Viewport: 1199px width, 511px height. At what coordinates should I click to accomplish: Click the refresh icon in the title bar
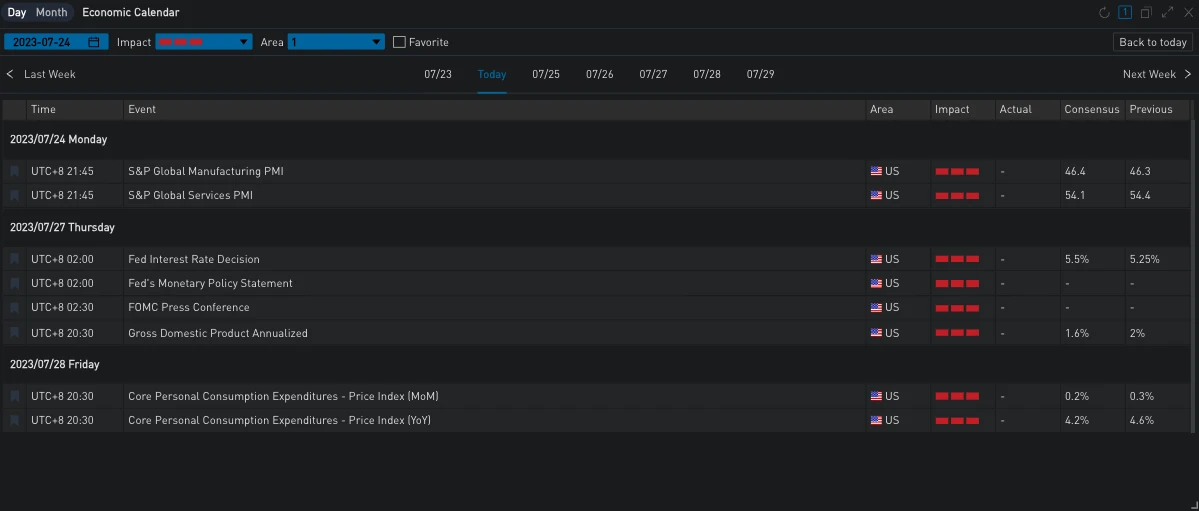(1104, 13)
